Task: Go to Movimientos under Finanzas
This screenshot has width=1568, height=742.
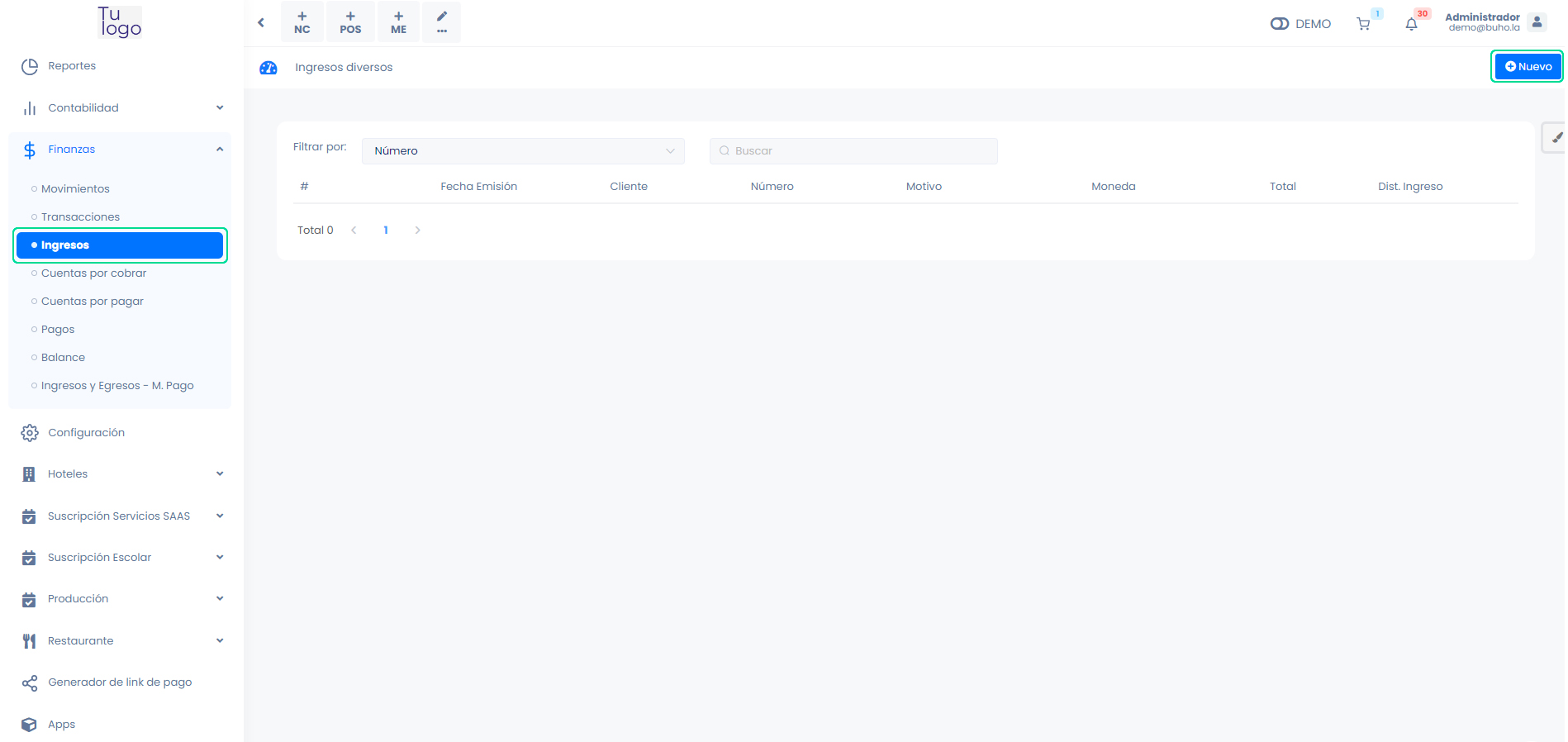Action: tap(75, 189)
